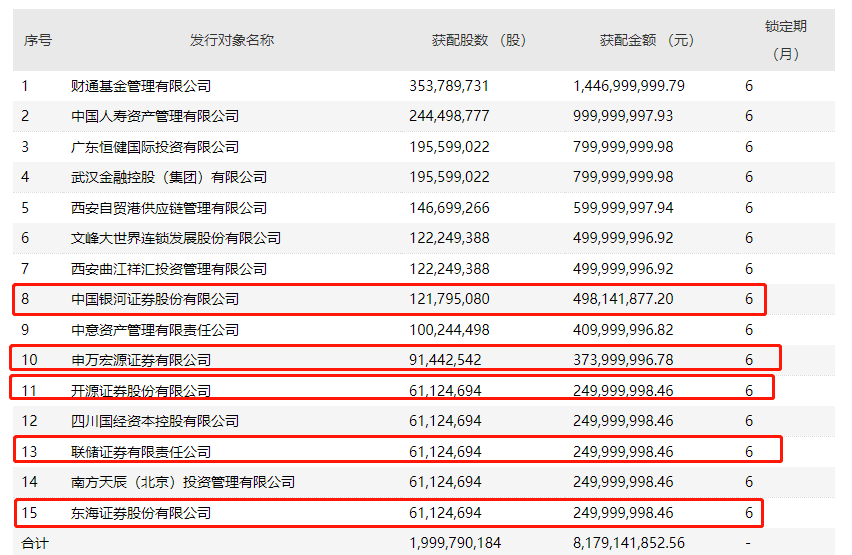
Task: Select the 锁定期（月） column header
Action: (786, 40)
